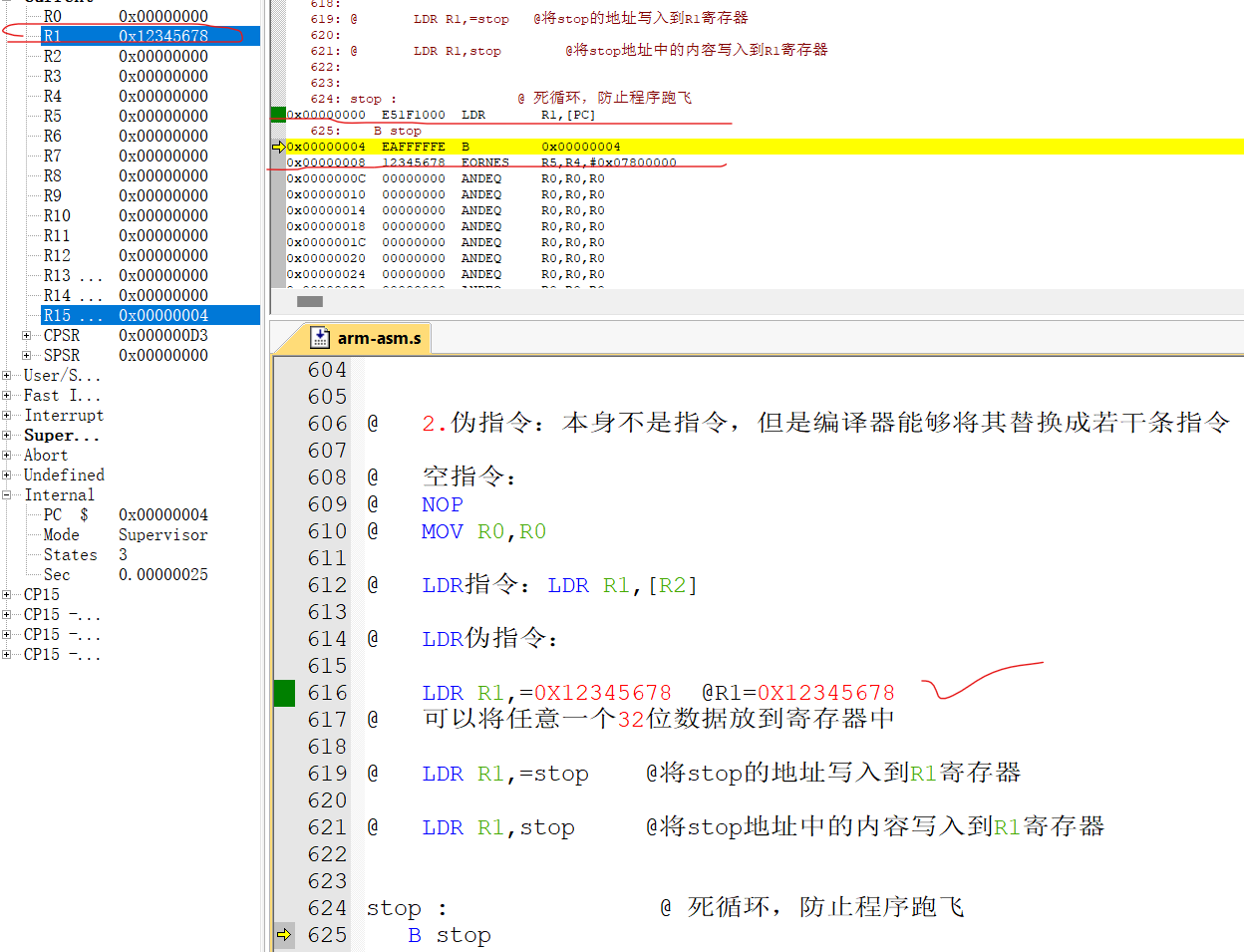Image resolution: width=1244 pixels, height=952 pixels.
Task: Expand the Abort register group
Action: pyautogui.click(x=7, y=456)
